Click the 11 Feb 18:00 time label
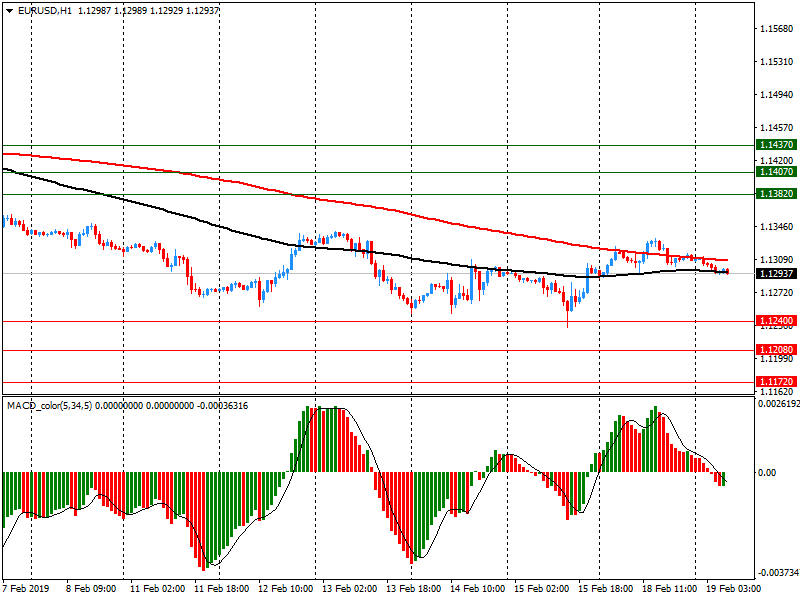This screenshot has height=600, width=800. coord(222,589)
